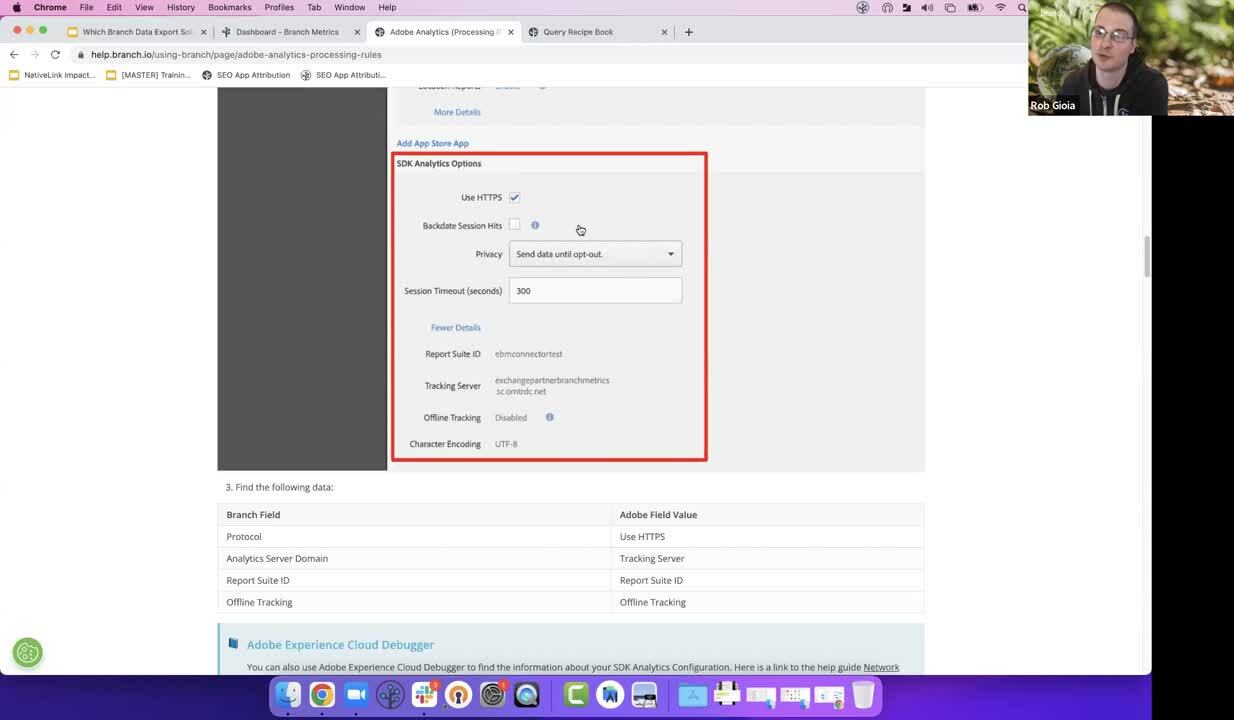Enable the Backdate Session Hits checkbox
Screen dimensions: 1234x720
514,225
